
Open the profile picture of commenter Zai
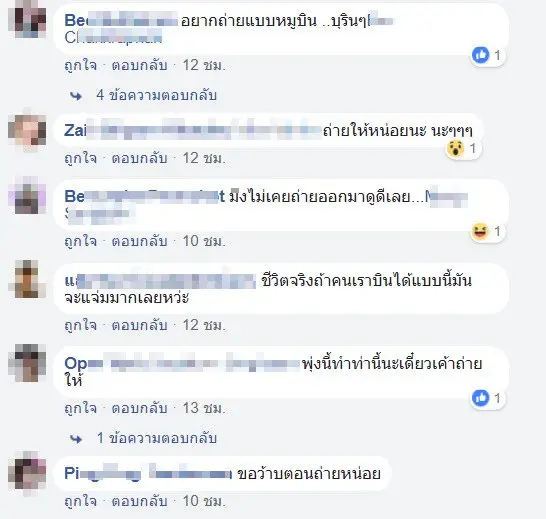pyautogui.click(x=27, y=130)
